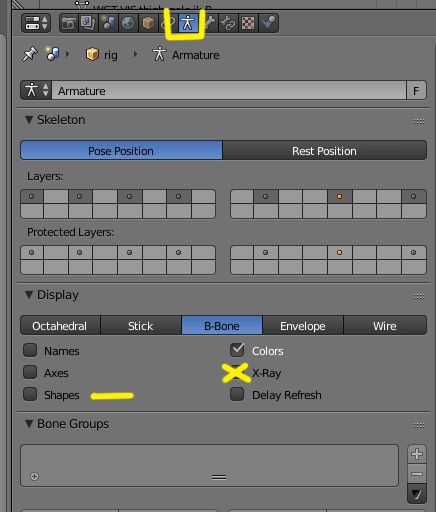Select Envelope bone display
436x512 pixels.
coord(303,325)
